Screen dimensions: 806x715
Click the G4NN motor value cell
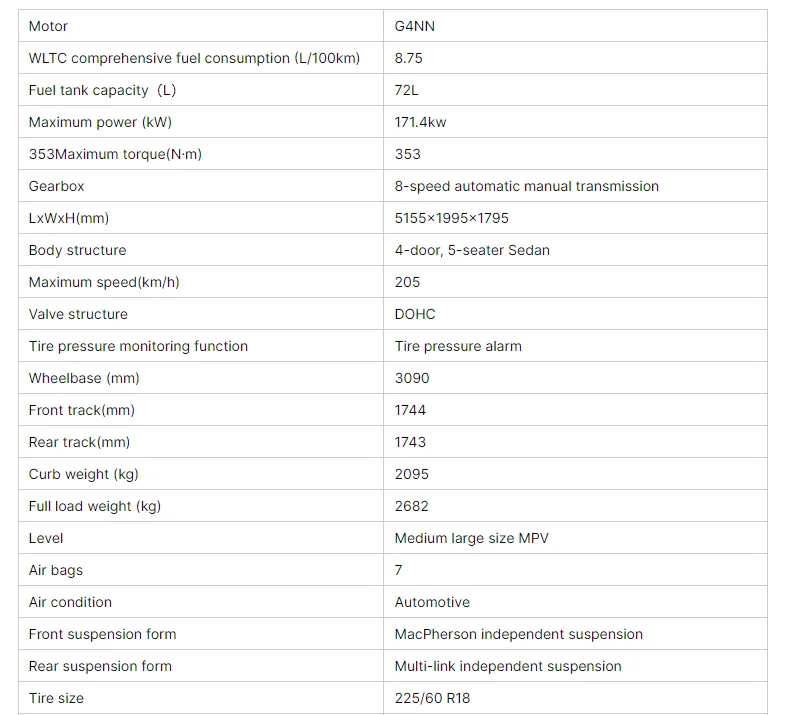(x=415, y=26)
